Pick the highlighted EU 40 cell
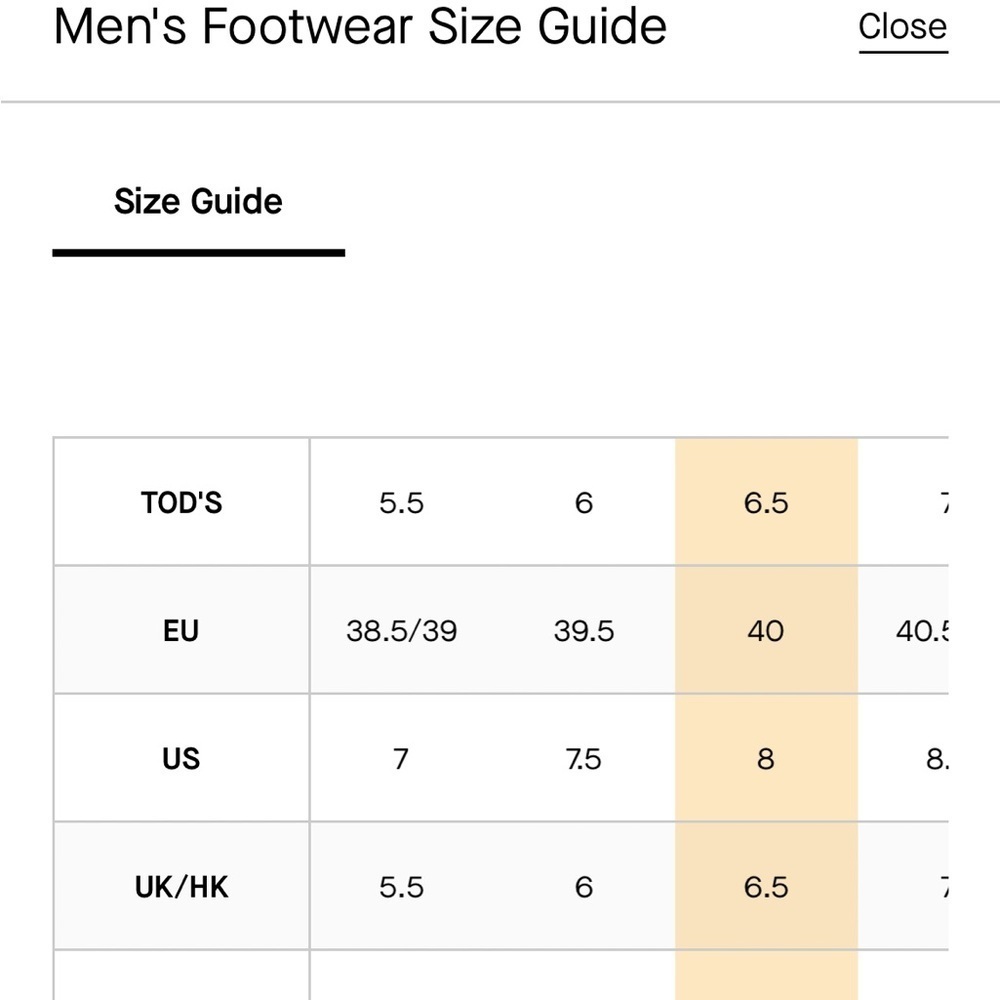 click(766, 631)
